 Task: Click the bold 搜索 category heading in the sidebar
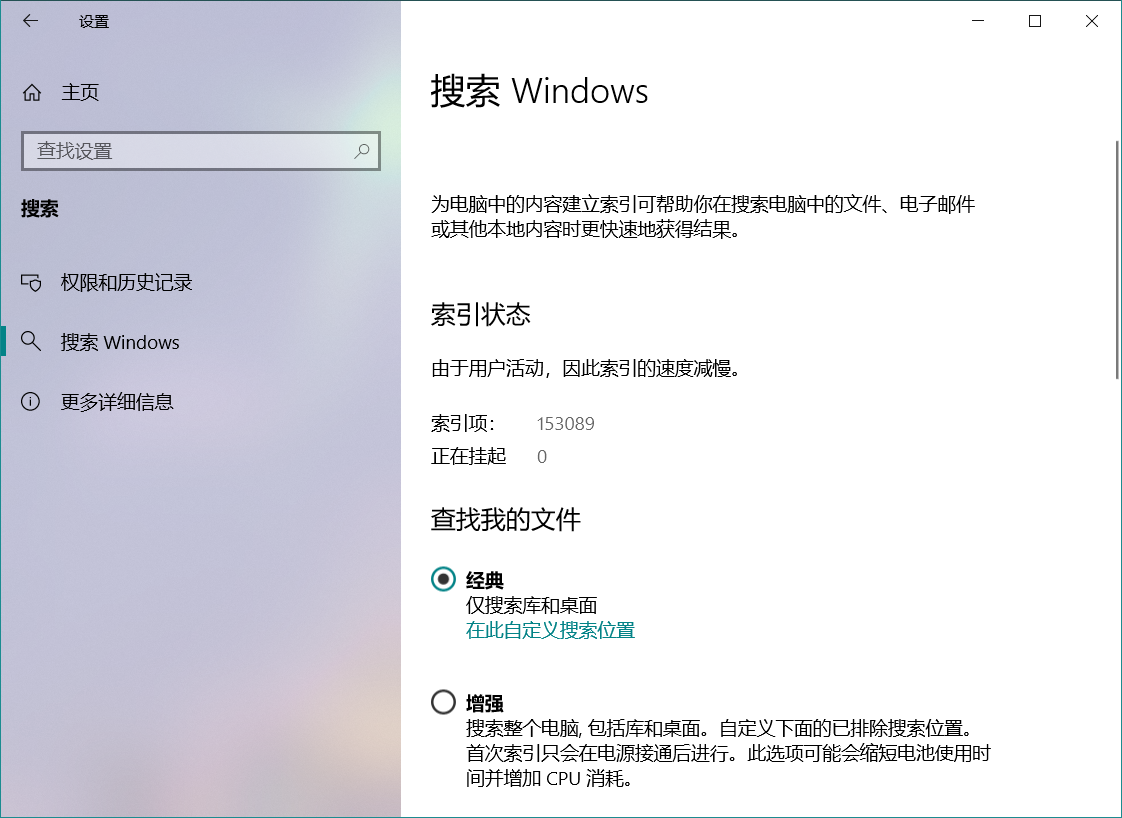pos(39,209)
